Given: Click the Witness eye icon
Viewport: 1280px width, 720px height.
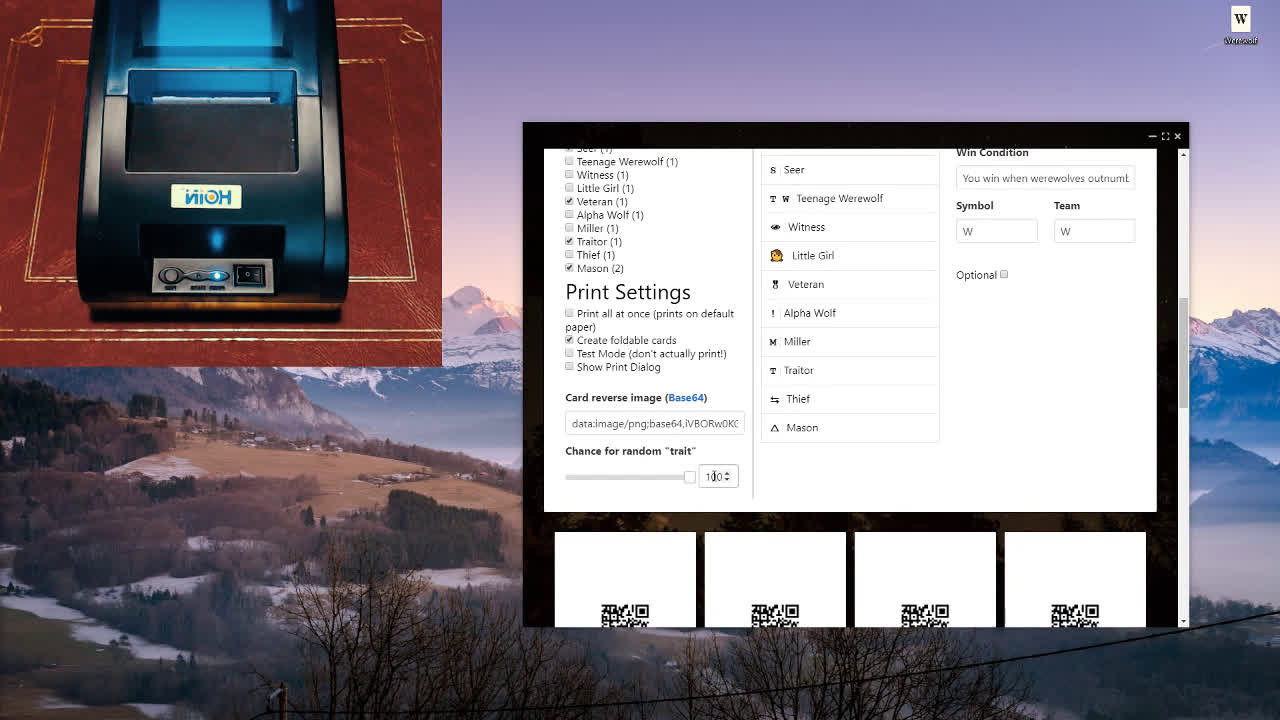Looking at the screenshot, I should pos(775,227).
